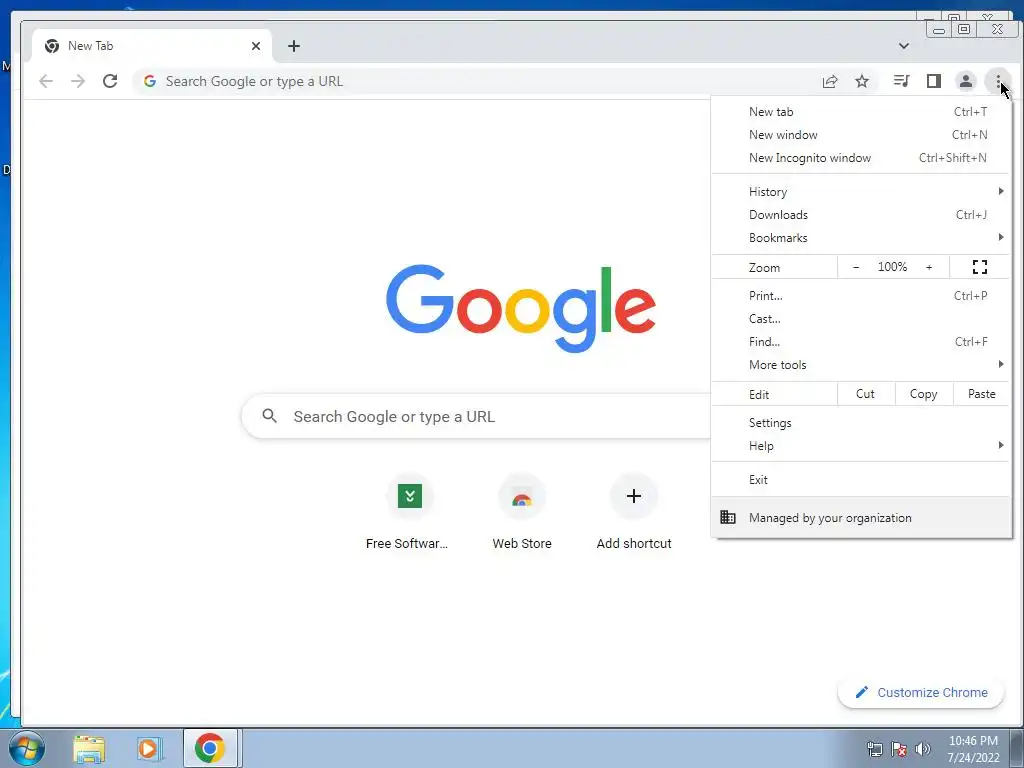Open the Windows Start button
The image size is (1024, 768).
coord(27,748)
